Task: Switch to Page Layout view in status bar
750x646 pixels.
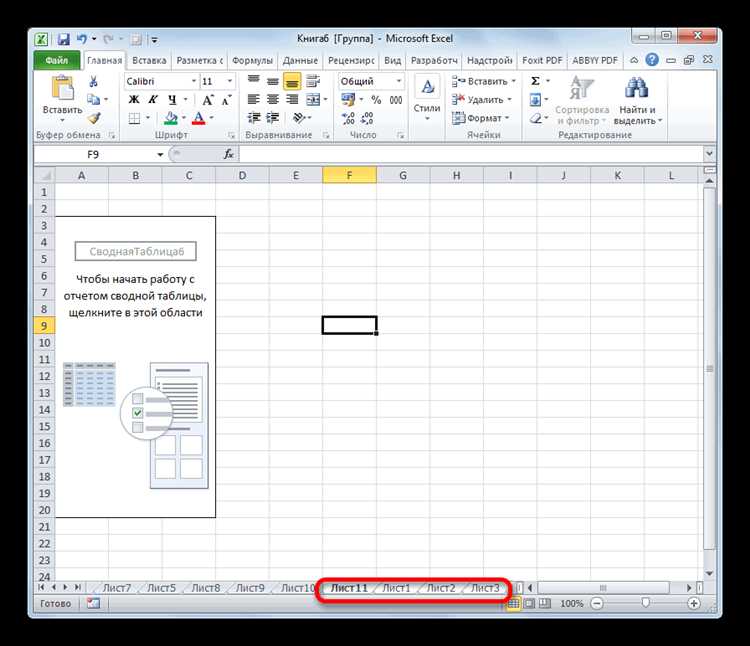Action: (x=529, y=603)
